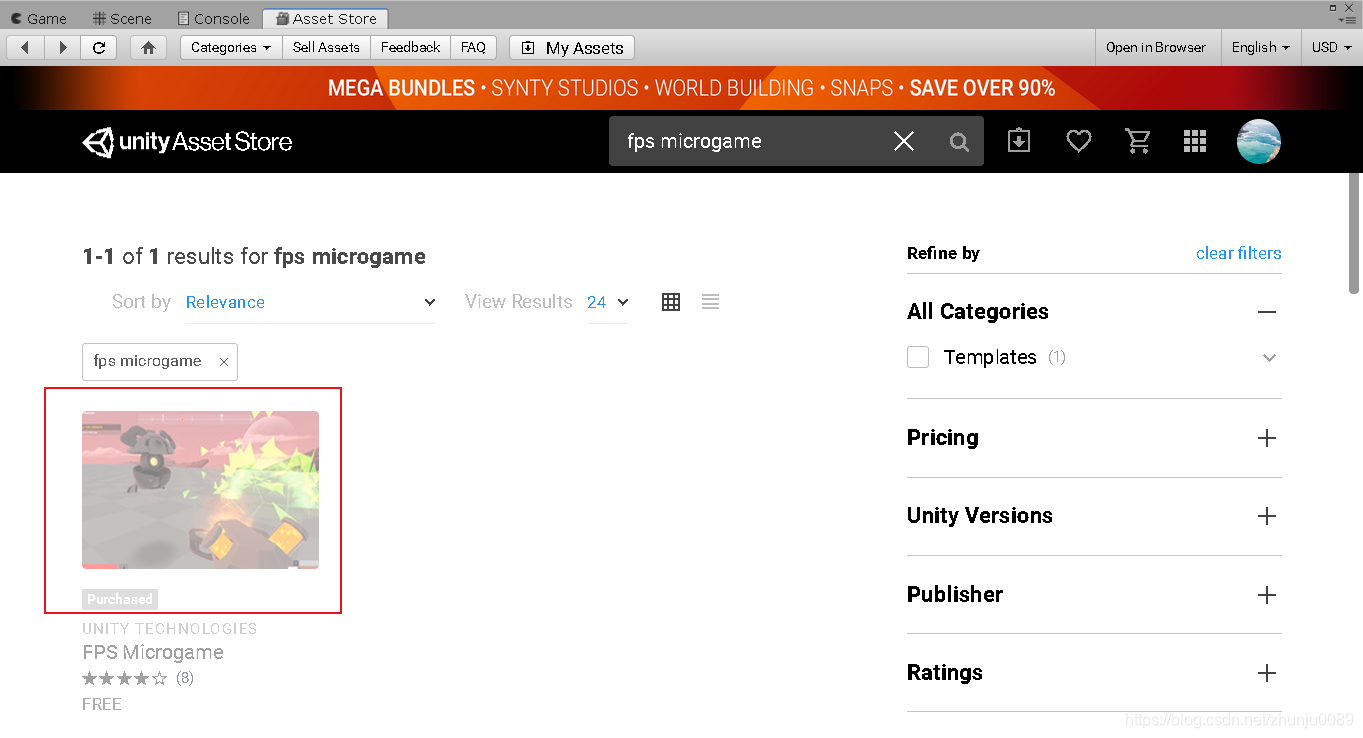1363x738 pixels.
Task: Expand the Unity Versions filter
Action: (1267, 516)
